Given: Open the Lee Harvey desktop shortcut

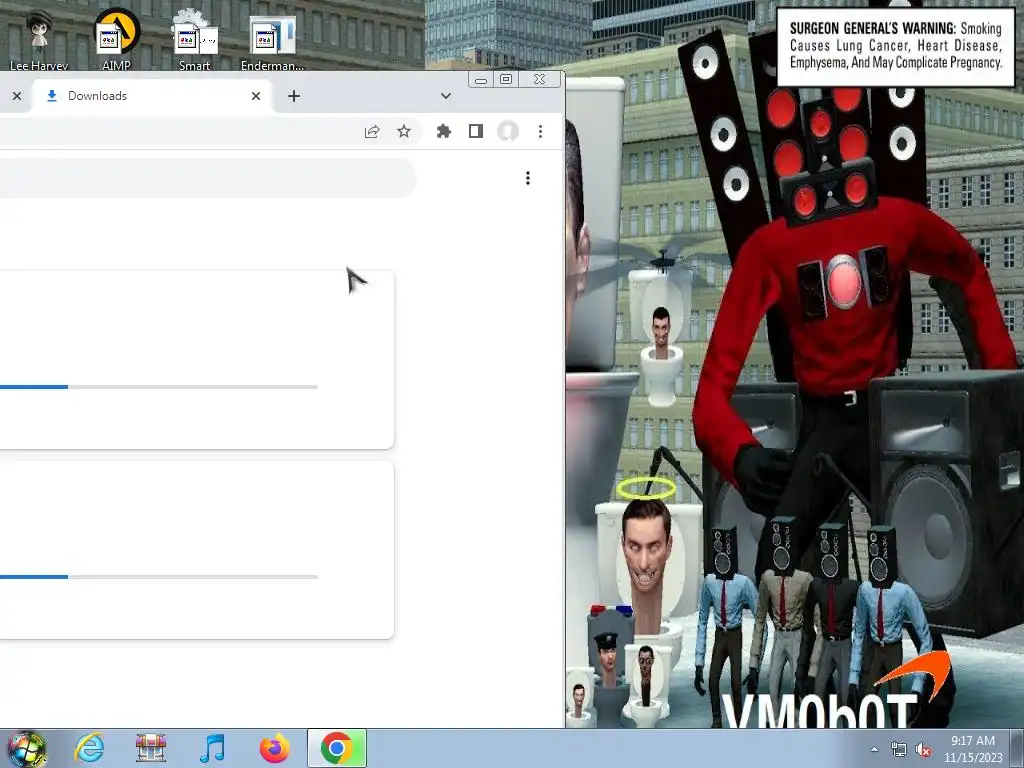Looking at the screenshot, I should [39, 40].
